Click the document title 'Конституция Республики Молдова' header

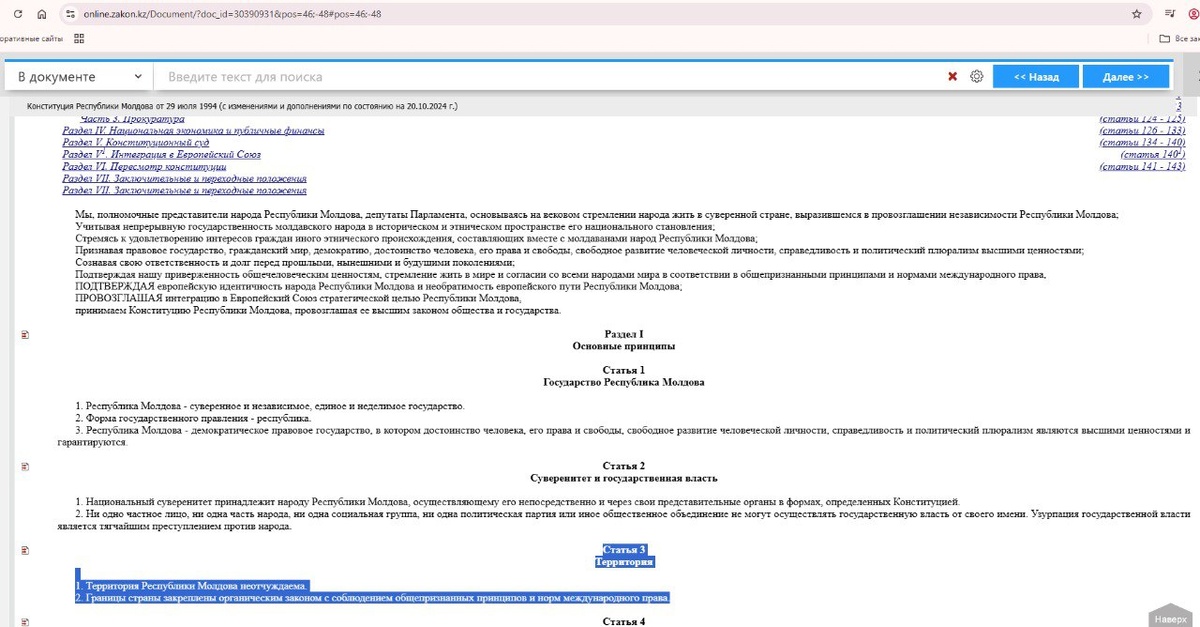[x=242, y=105]
